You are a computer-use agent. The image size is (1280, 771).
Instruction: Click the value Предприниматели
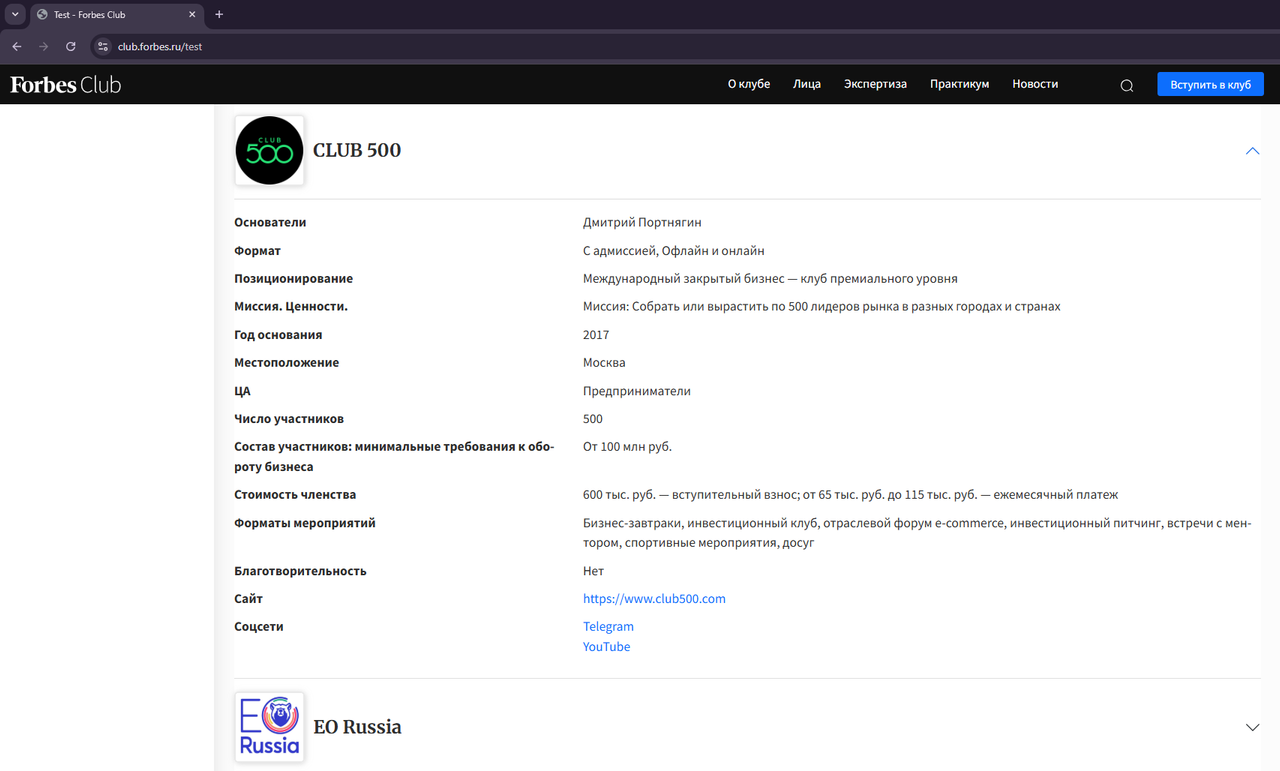(x=637, y=391)
